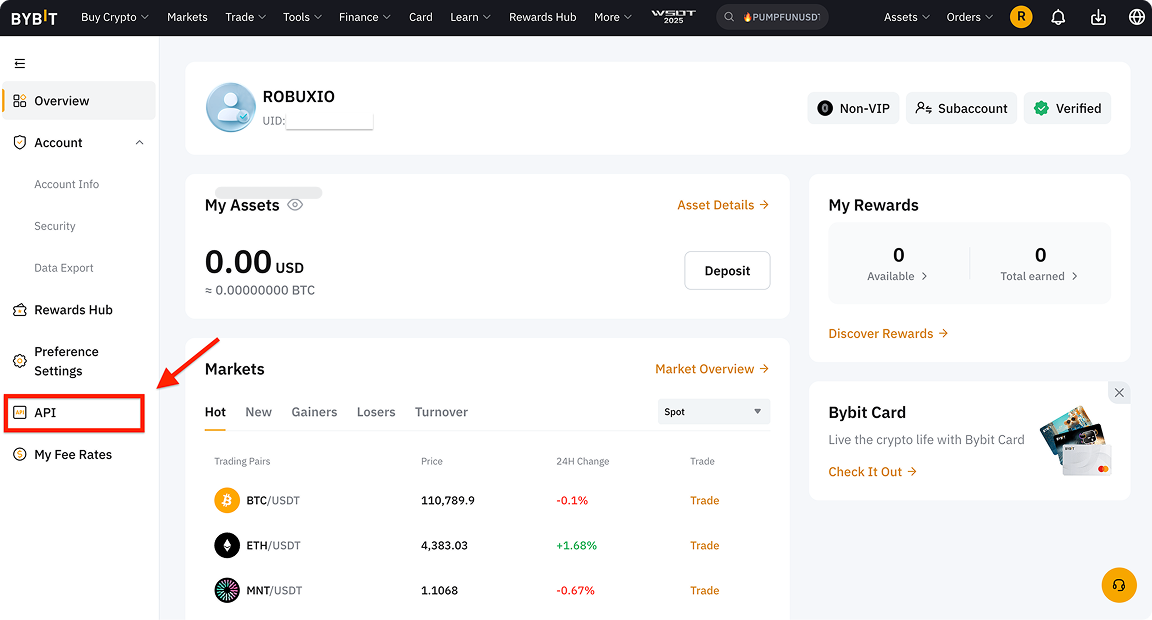
Task: Trade the MNT/USDT pair
Action: [705, 590]
